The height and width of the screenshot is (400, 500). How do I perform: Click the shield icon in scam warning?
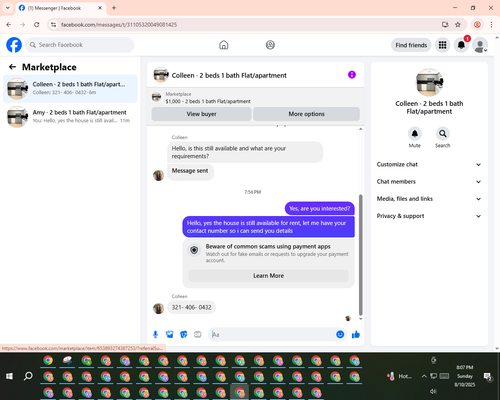point(194,250)
